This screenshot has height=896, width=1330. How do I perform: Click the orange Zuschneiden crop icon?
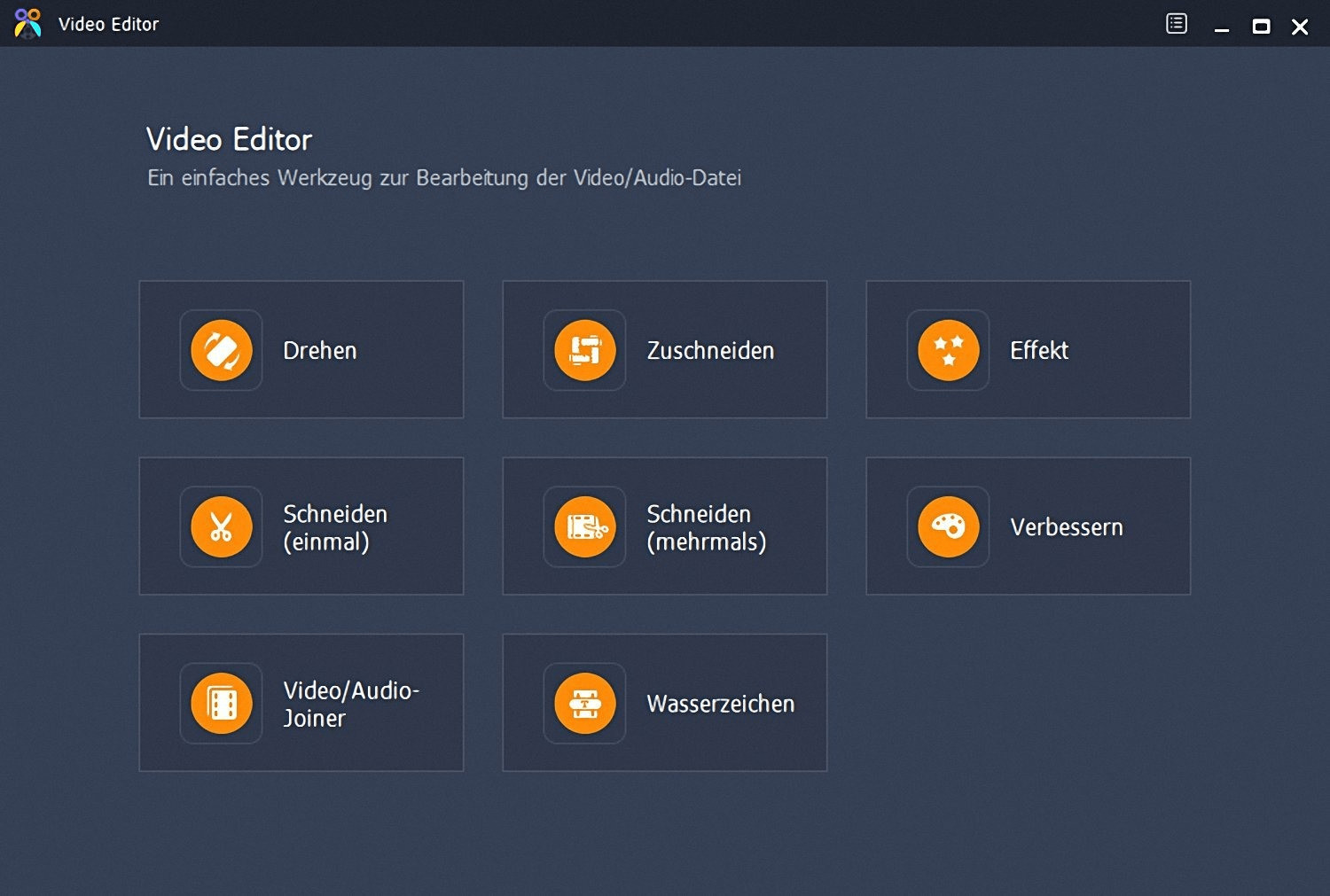[585, 350]
